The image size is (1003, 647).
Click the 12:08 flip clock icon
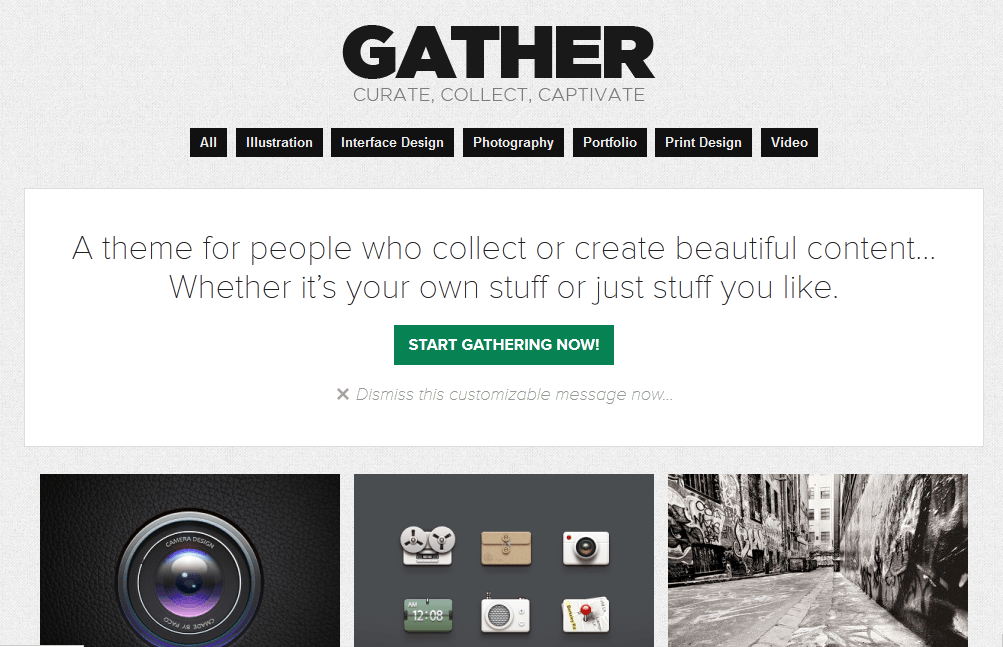428,615
